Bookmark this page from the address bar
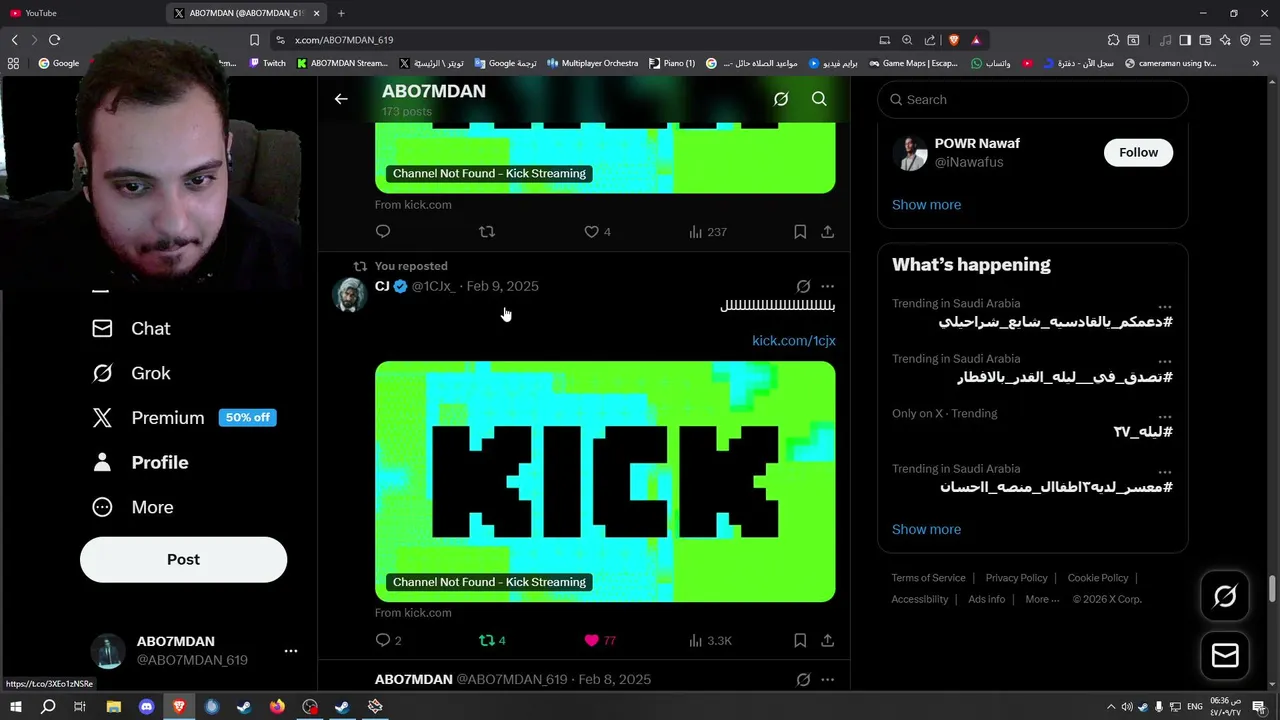 pyautogui.click(x=254, y=40)
